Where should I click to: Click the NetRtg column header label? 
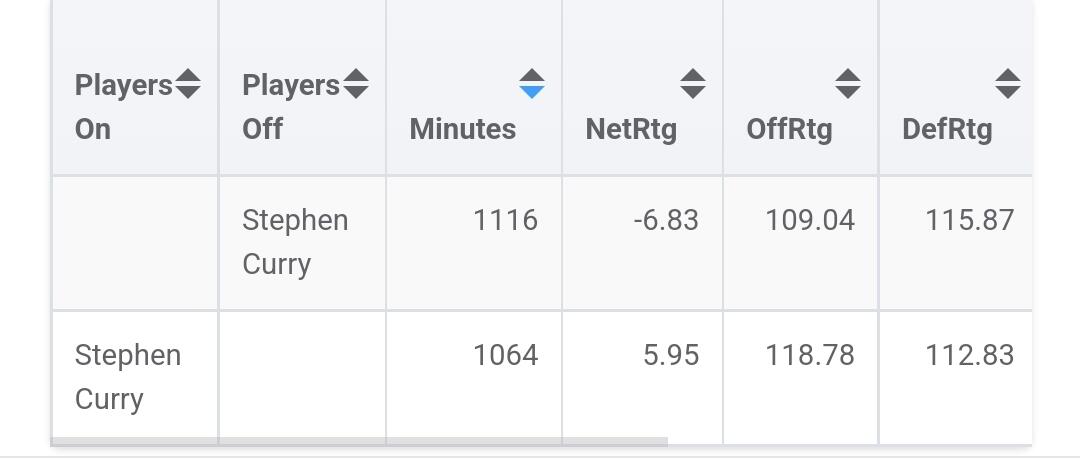[x=631, y=129]
